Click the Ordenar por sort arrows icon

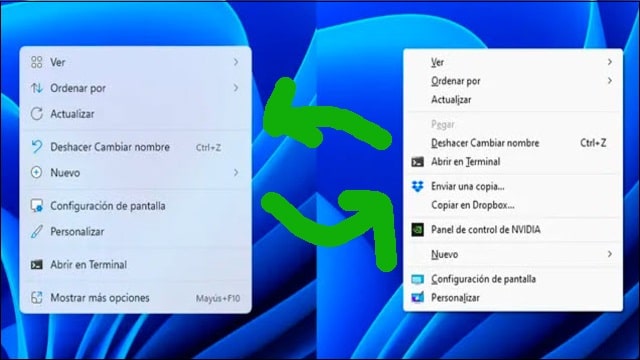pos(37,88)
